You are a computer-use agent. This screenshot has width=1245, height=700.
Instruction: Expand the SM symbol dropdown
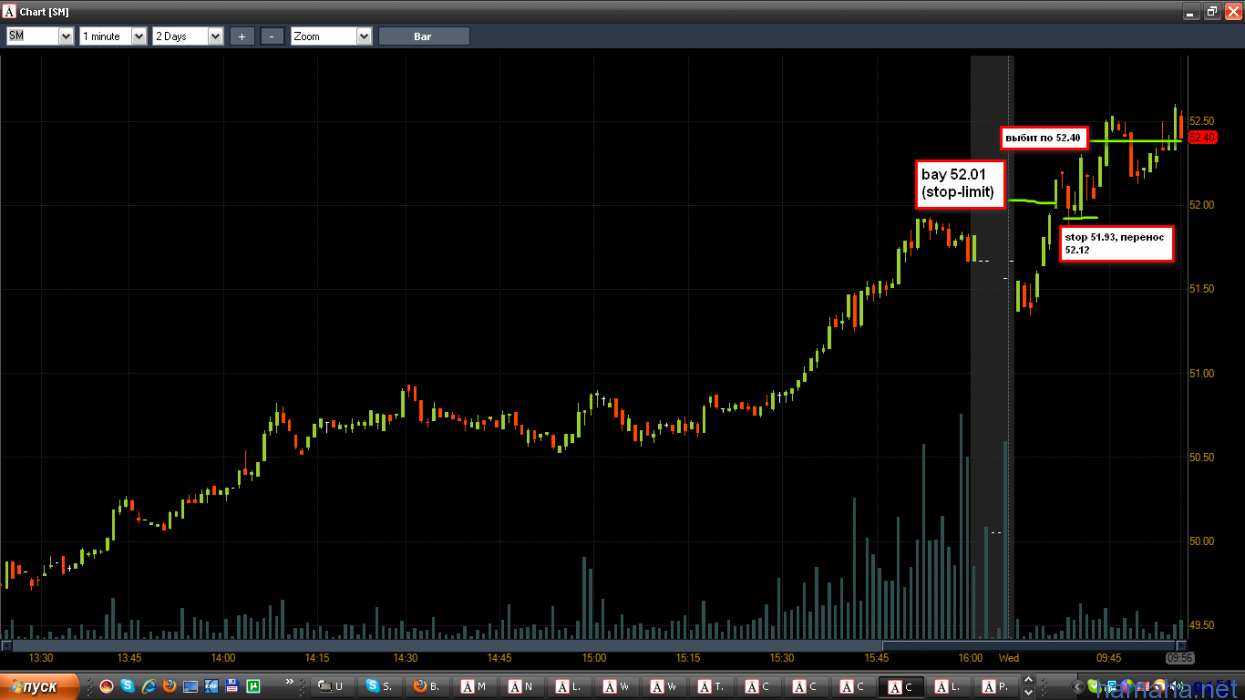[x=66, y=36]
